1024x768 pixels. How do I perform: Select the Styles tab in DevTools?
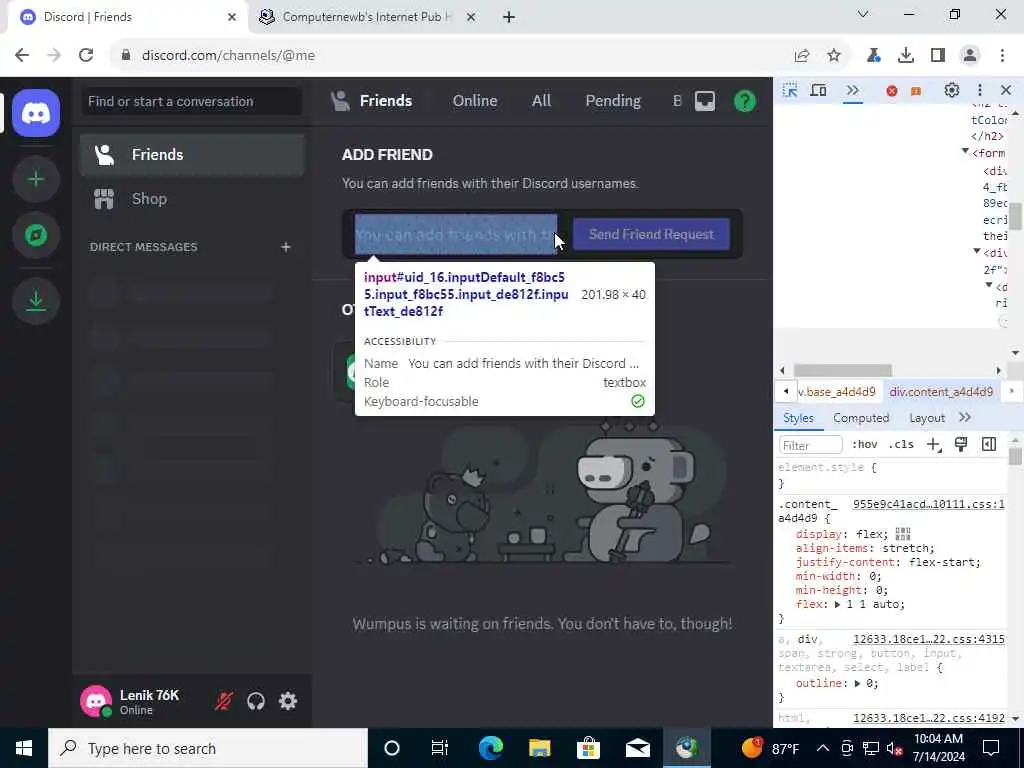798,418
